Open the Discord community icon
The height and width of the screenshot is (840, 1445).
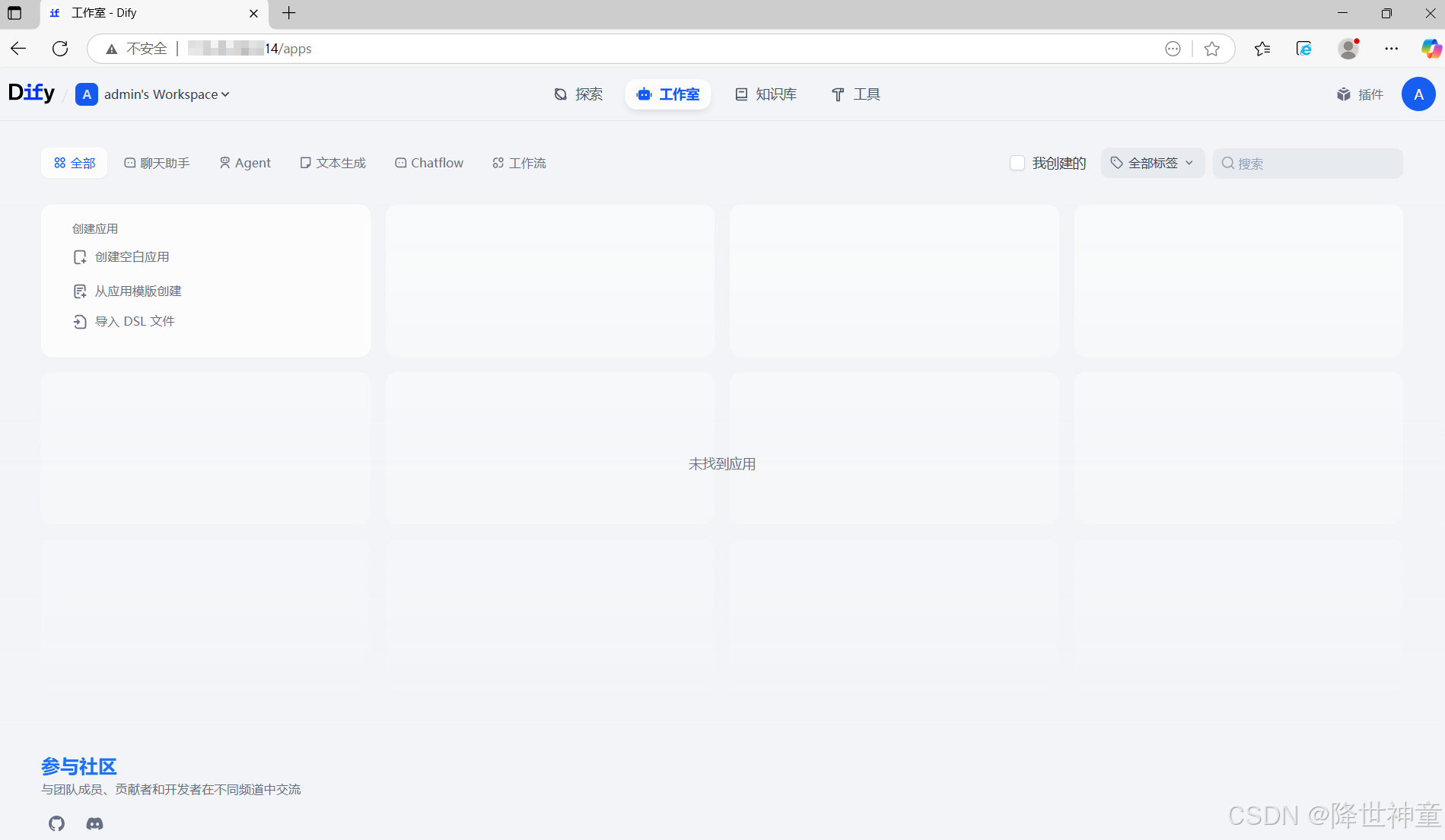coord(94,823)
